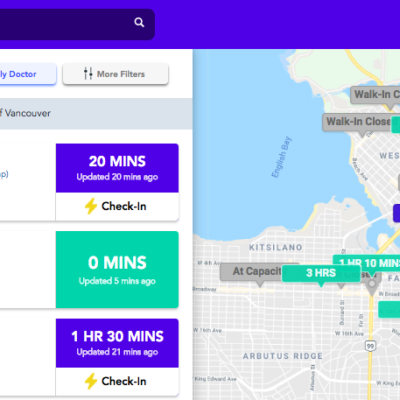Click the Highway 99 shield on map
Viewport: 400px width, 400px height.
click(370, 346)
